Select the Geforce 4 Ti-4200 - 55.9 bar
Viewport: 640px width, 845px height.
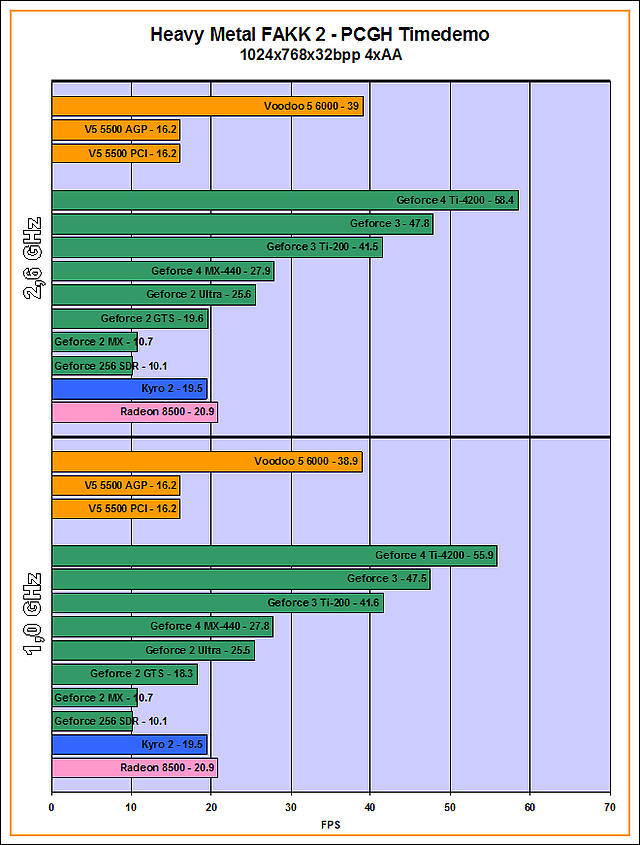coord(275,556)
